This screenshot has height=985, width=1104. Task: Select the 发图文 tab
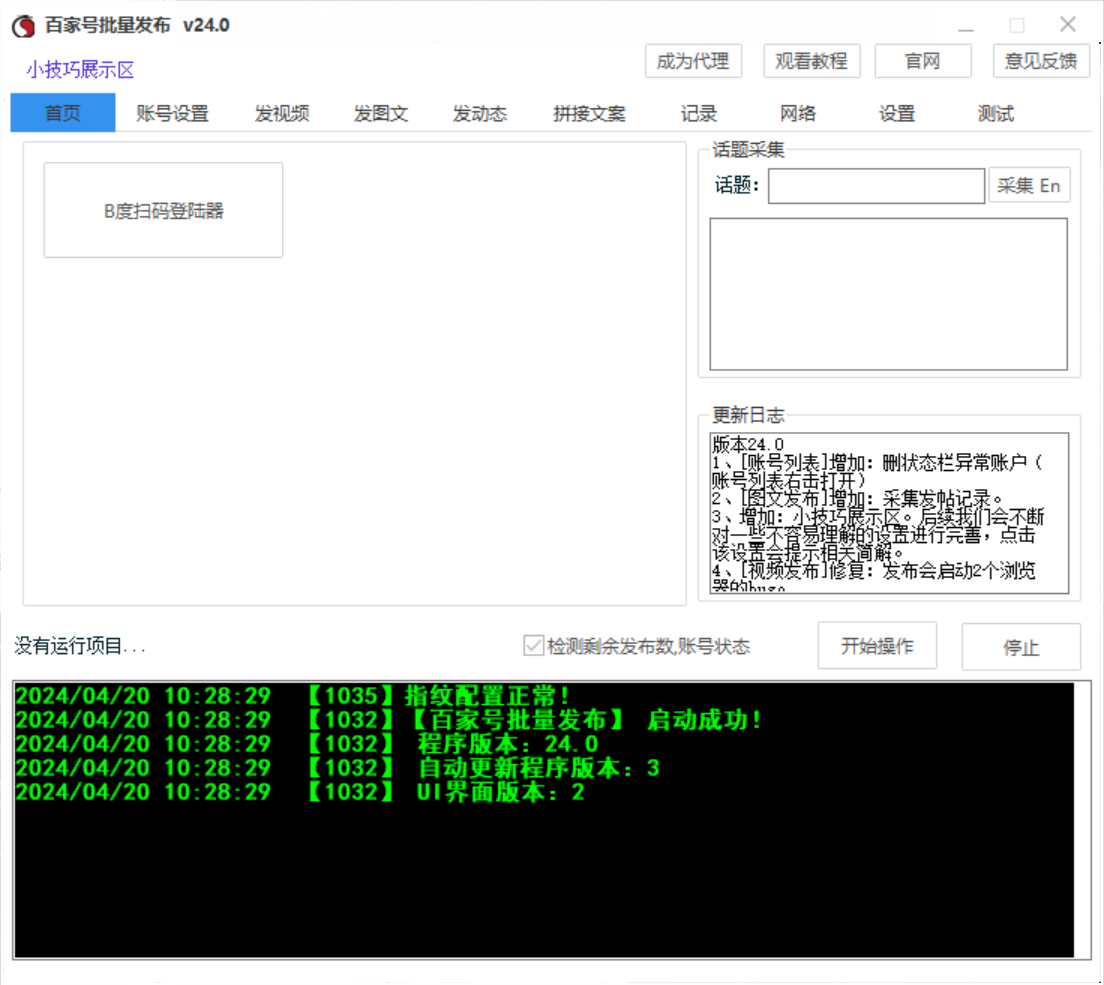click(381, 113)
